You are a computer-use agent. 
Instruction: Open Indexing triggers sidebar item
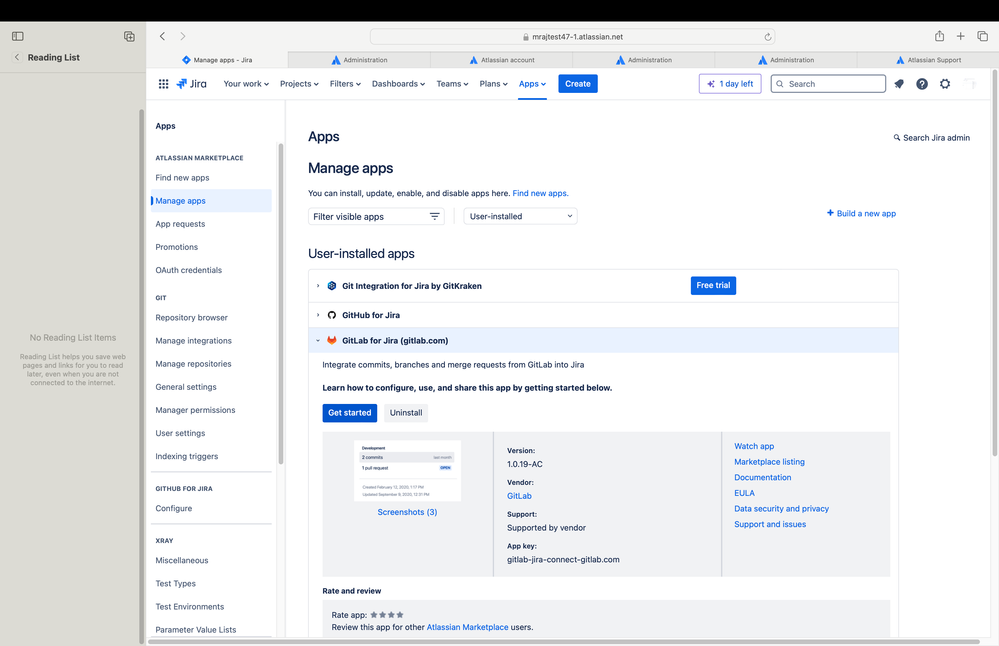[x=187, y=456]
